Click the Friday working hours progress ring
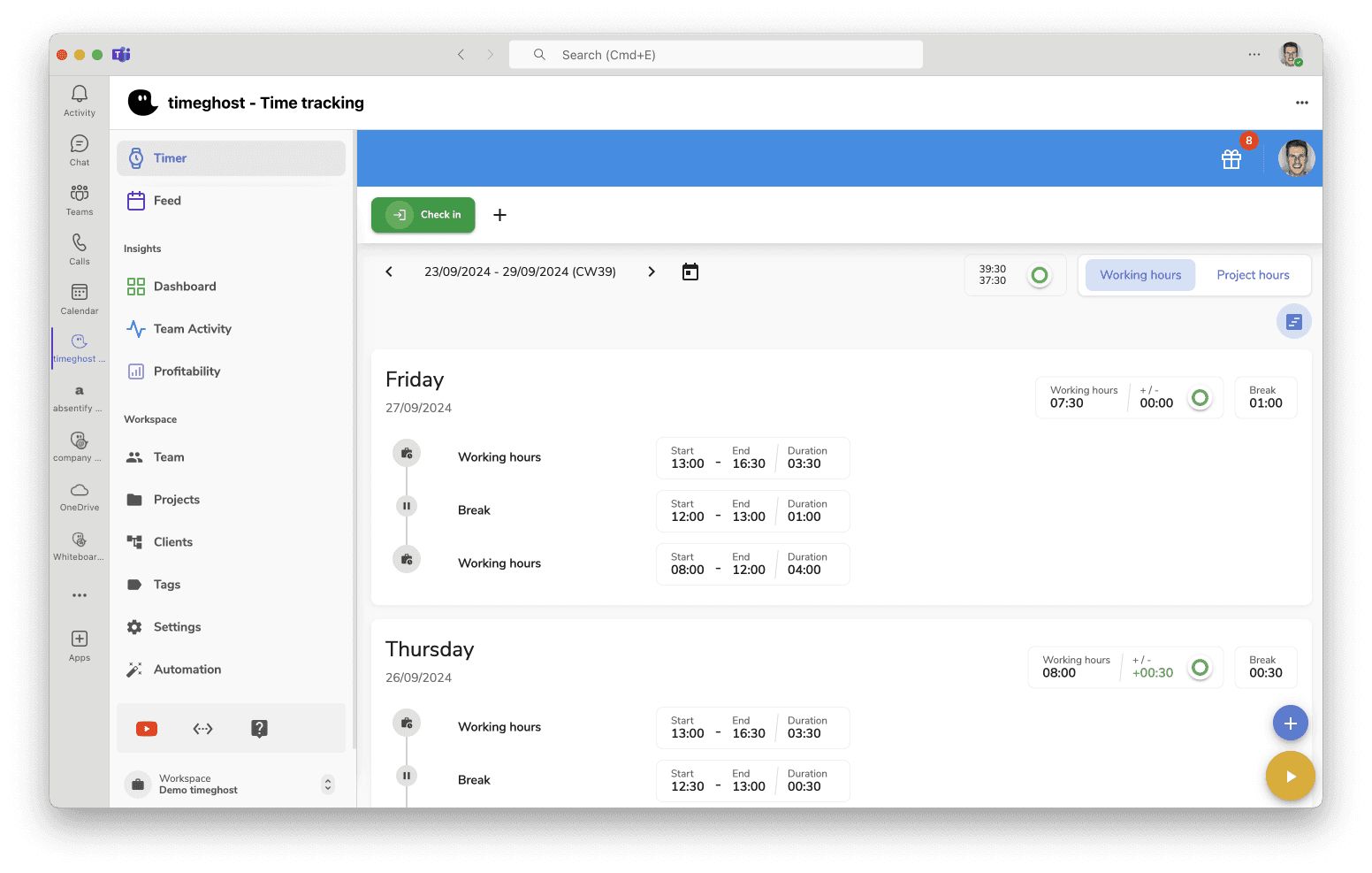 coord(1200,397)
